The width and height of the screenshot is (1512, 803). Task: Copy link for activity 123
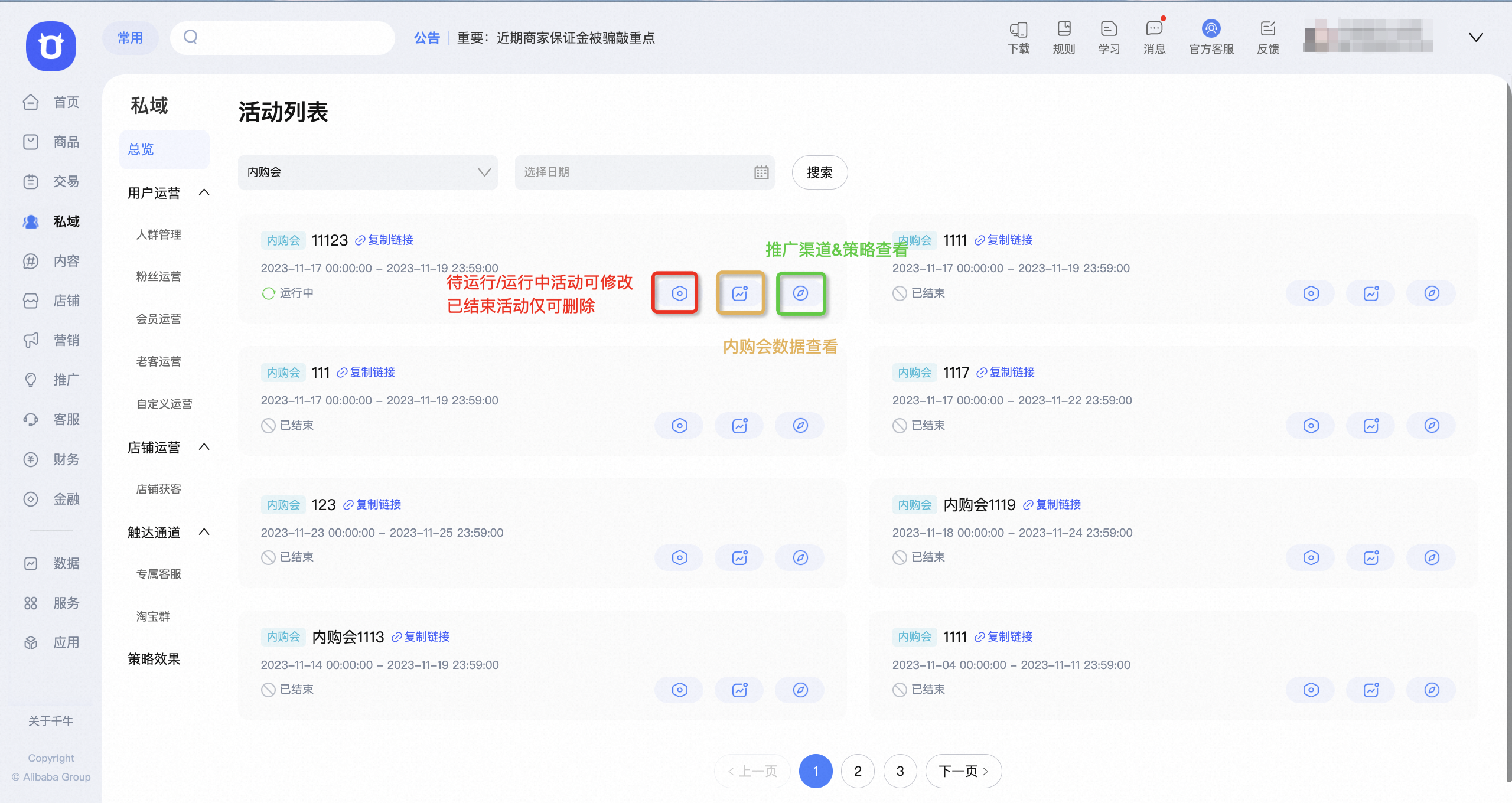pyautogui.click(x=372, y=505)
